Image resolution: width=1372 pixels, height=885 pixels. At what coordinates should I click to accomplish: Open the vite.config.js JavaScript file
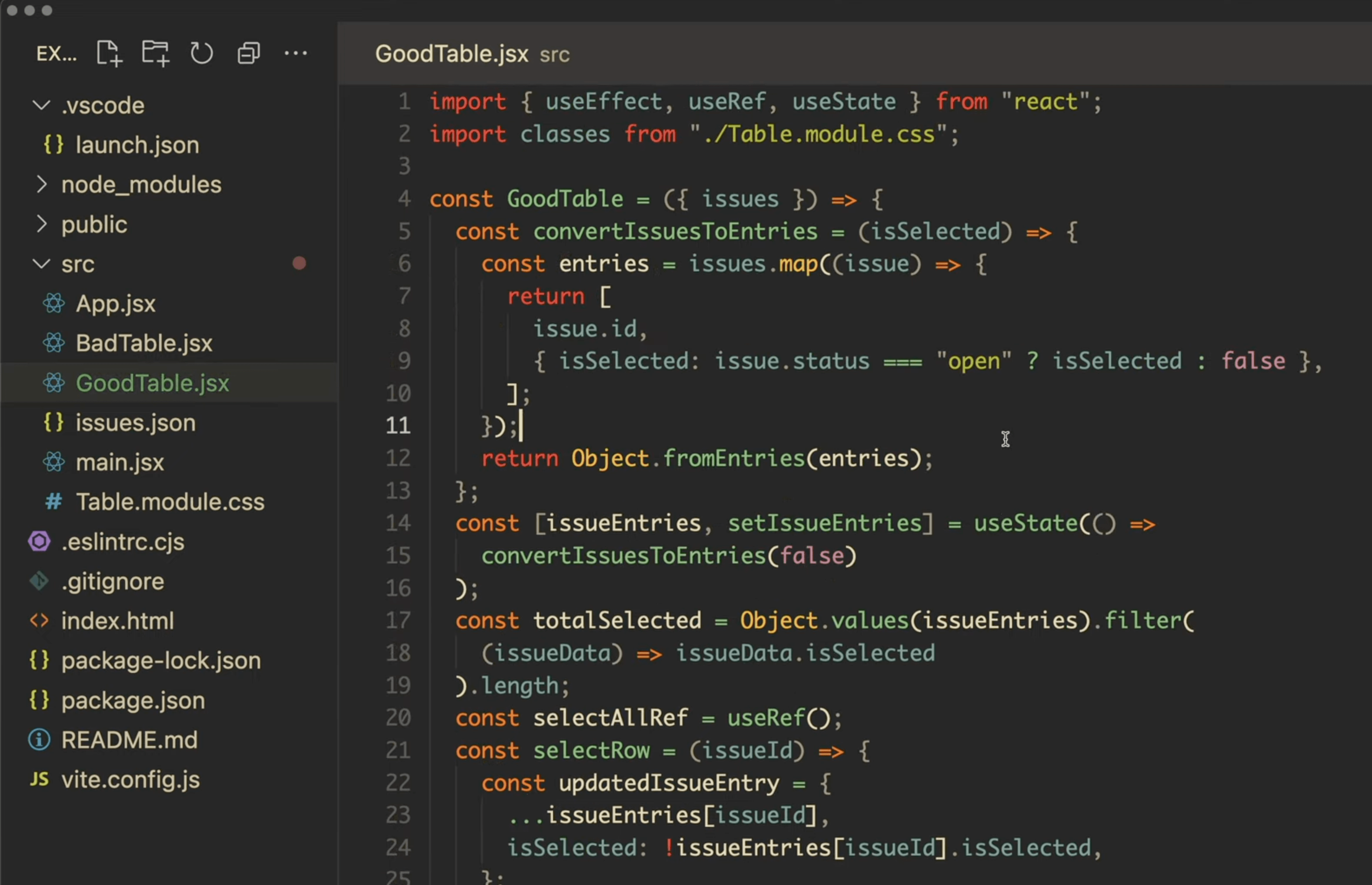click(130, 779)
